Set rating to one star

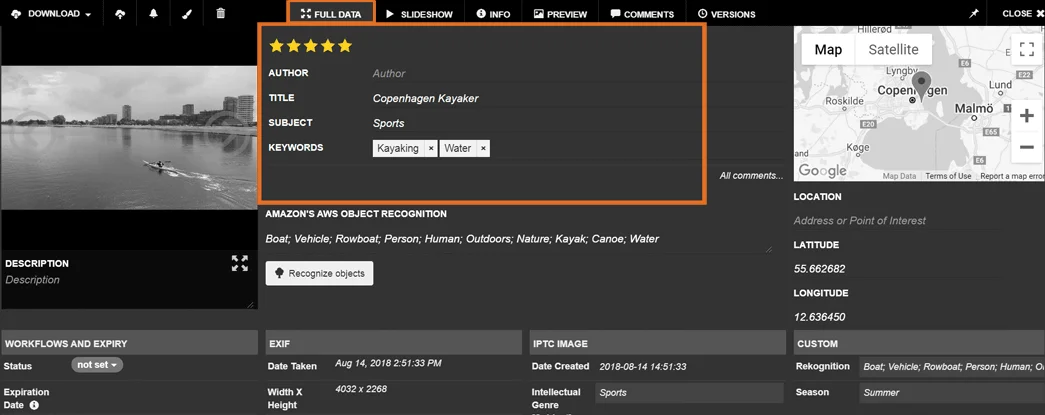coord(276,46)
